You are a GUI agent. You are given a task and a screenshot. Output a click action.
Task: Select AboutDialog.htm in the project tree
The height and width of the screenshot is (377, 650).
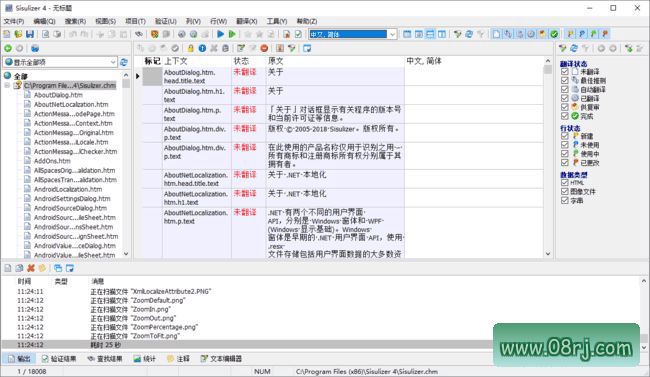coord(58,95)
